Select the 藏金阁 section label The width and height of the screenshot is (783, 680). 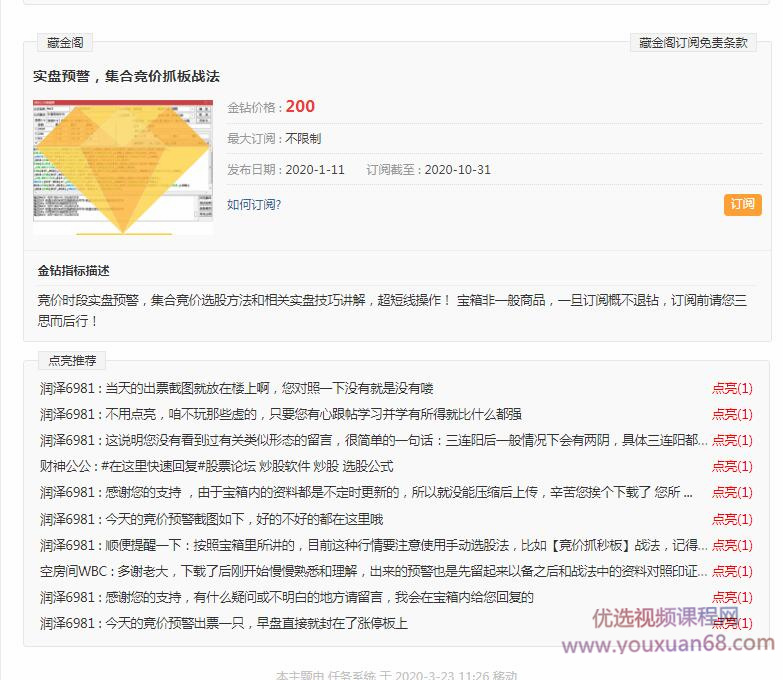coord(66,43)
